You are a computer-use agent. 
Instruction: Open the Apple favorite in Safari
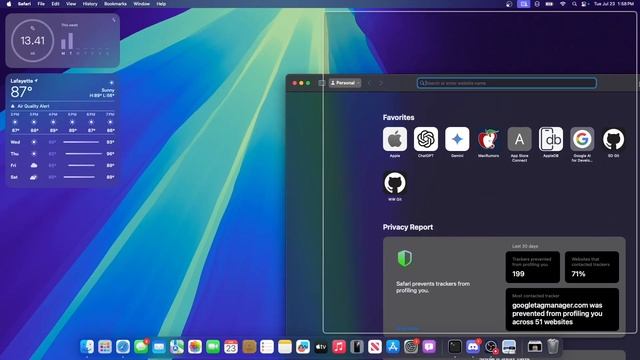click(395, 139)
